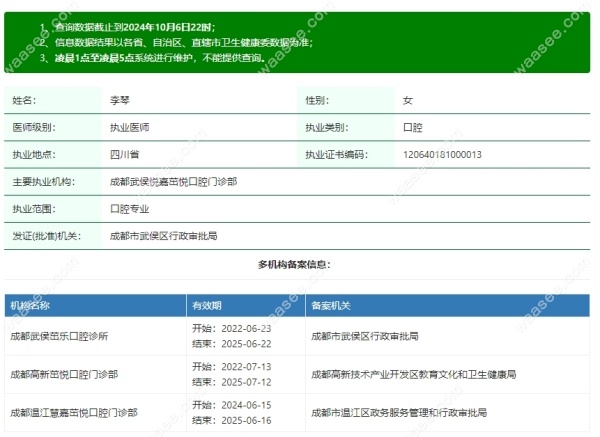600x437 pixels.
Task: Click the 发证(批准)机关 label
Action: 47,236
